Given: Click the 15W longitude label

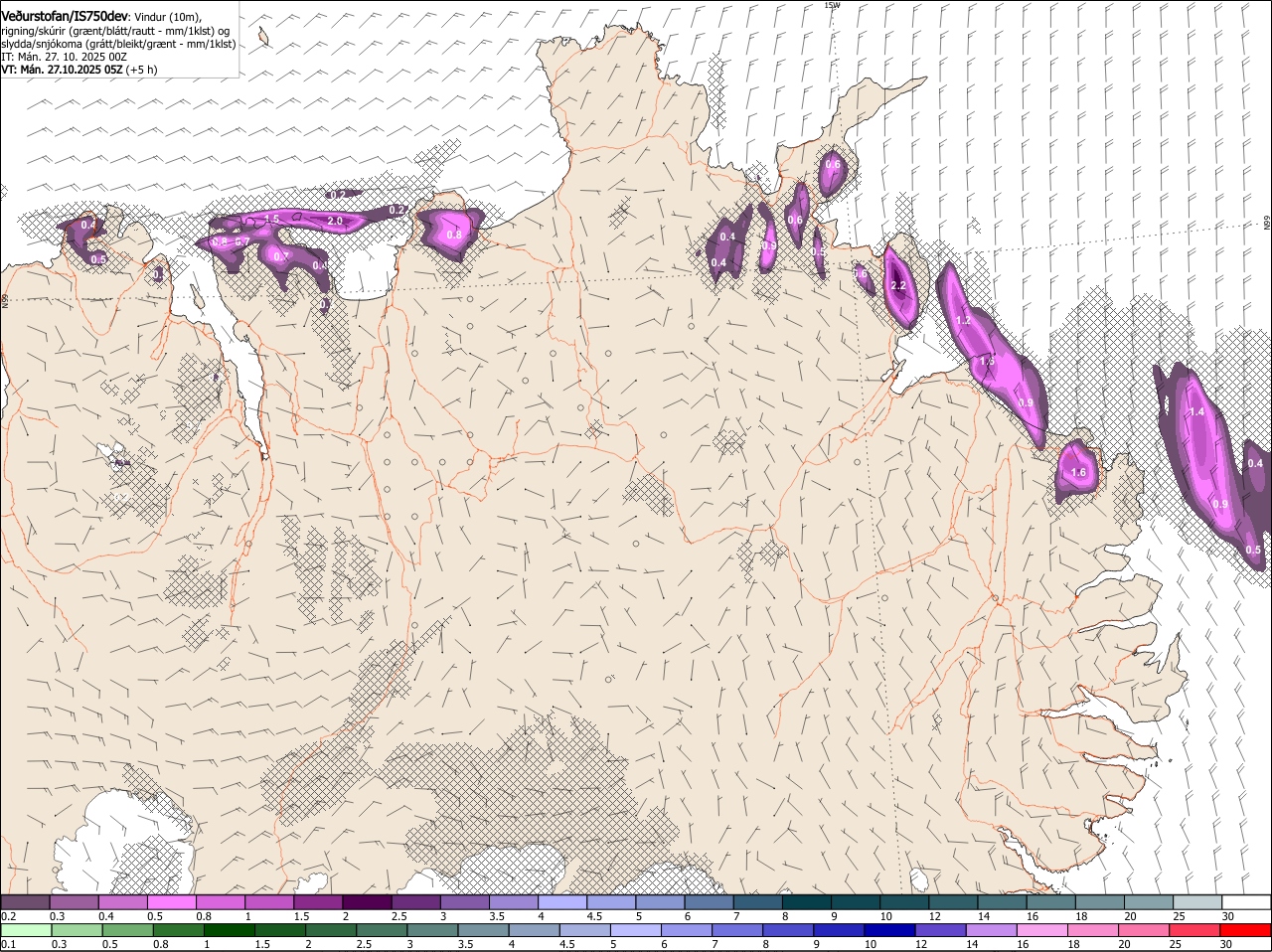Looking at the screenshot, I should click(x=832, y=5).
